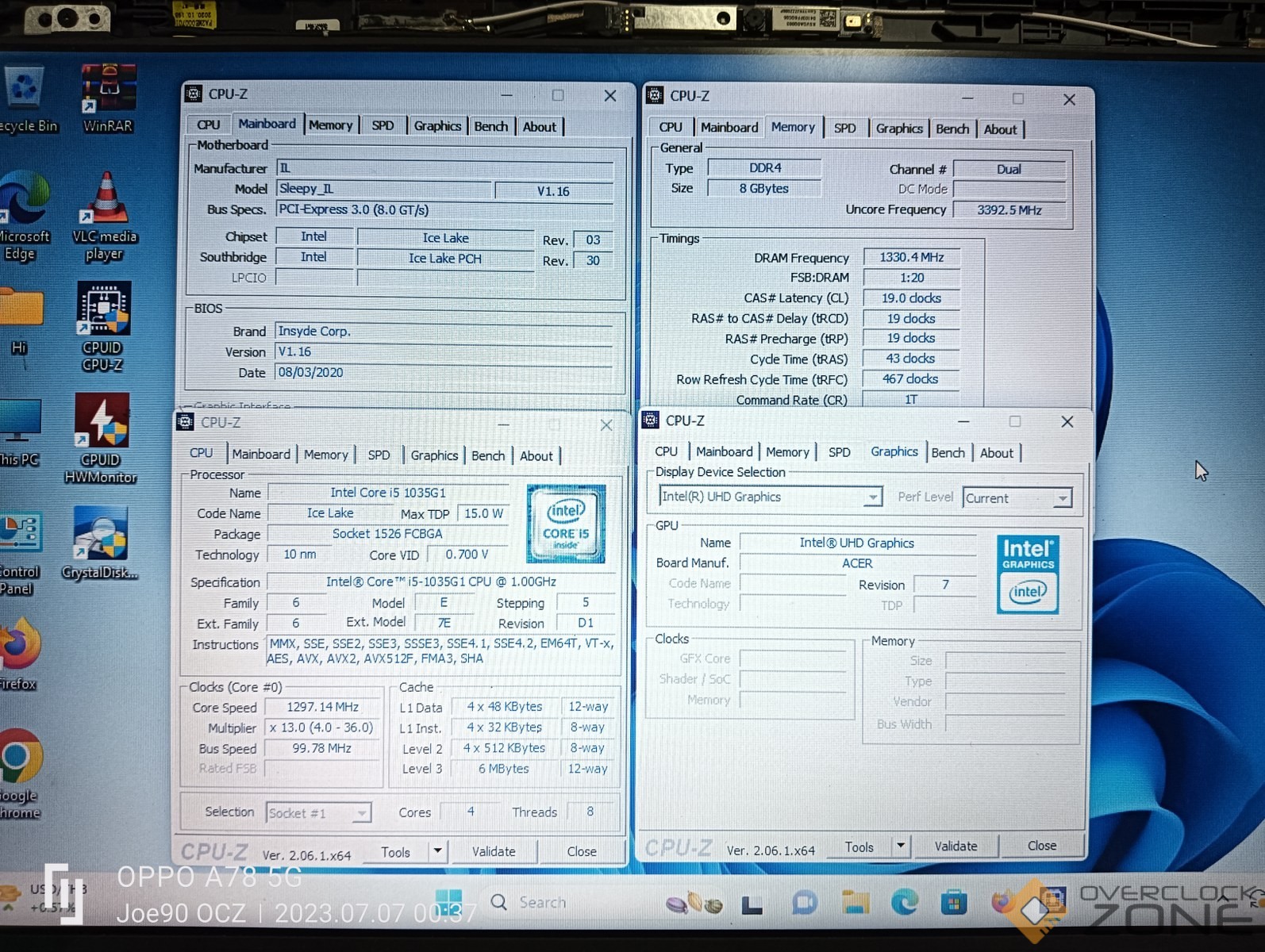Screen dimensions: 1265x952
Task: Open Bench tab in the CPU window
Action: pyautogui.click(x=488, y=455)
